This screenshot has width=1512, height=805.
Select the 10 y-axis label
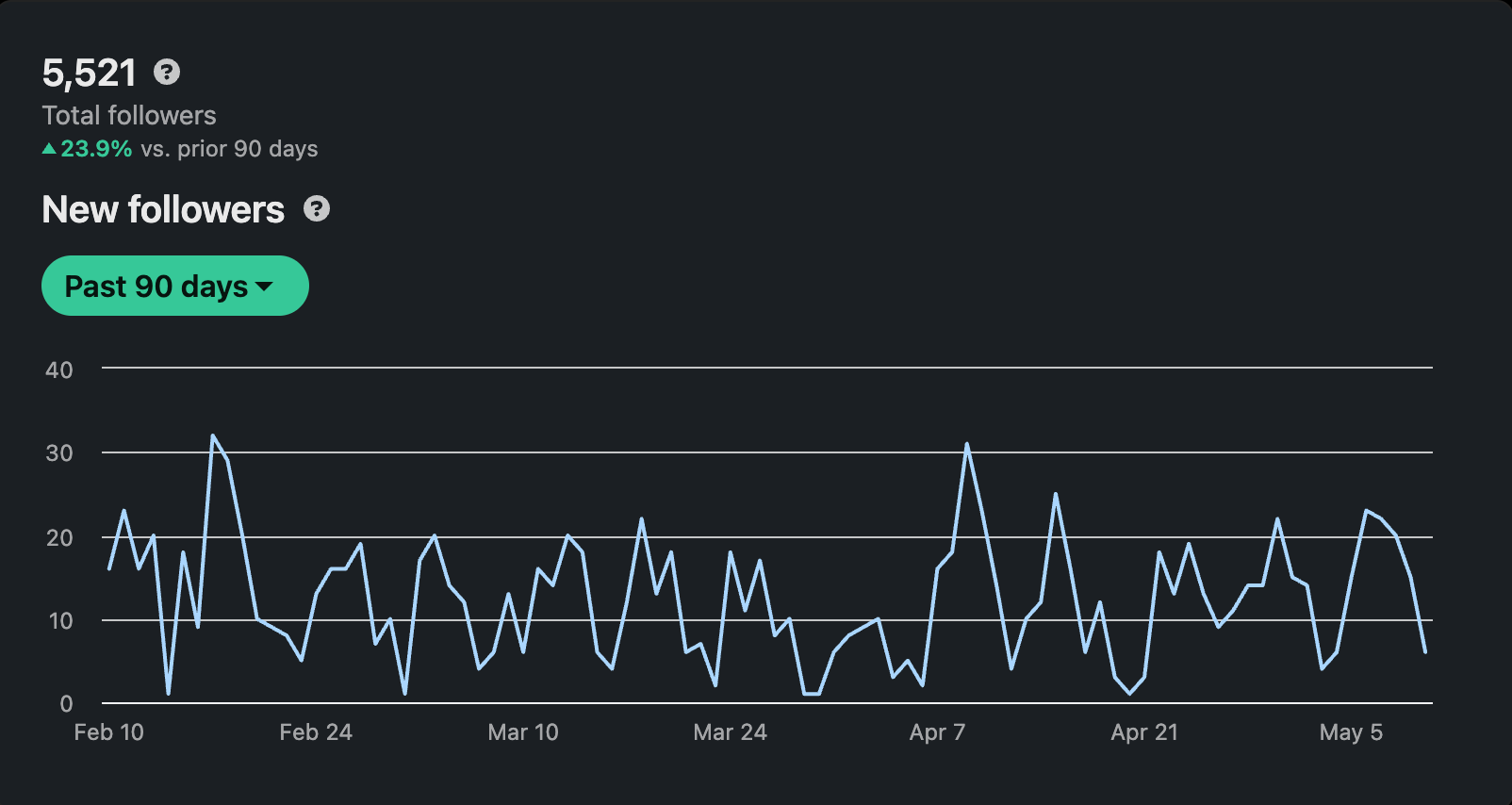pyautogui.click(x=60, y=620)
